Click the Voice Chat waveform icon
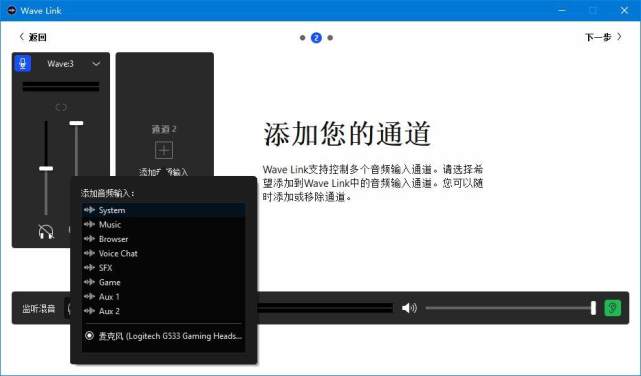The height and width of the screenshot is (376, 641). click(x=89, y=253)
